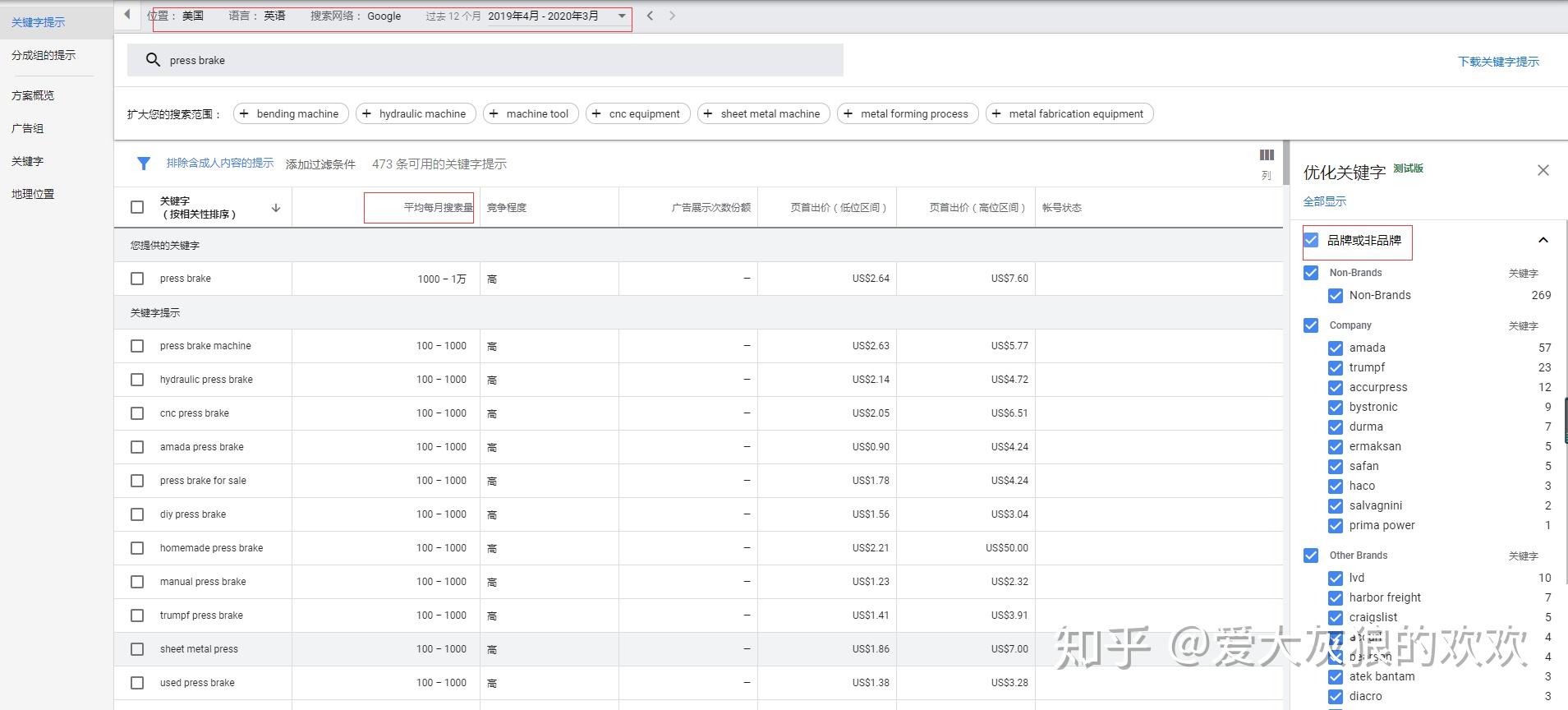Open 广告组 in sidebar
1568x710 pixels.
(x=28, y=128)
